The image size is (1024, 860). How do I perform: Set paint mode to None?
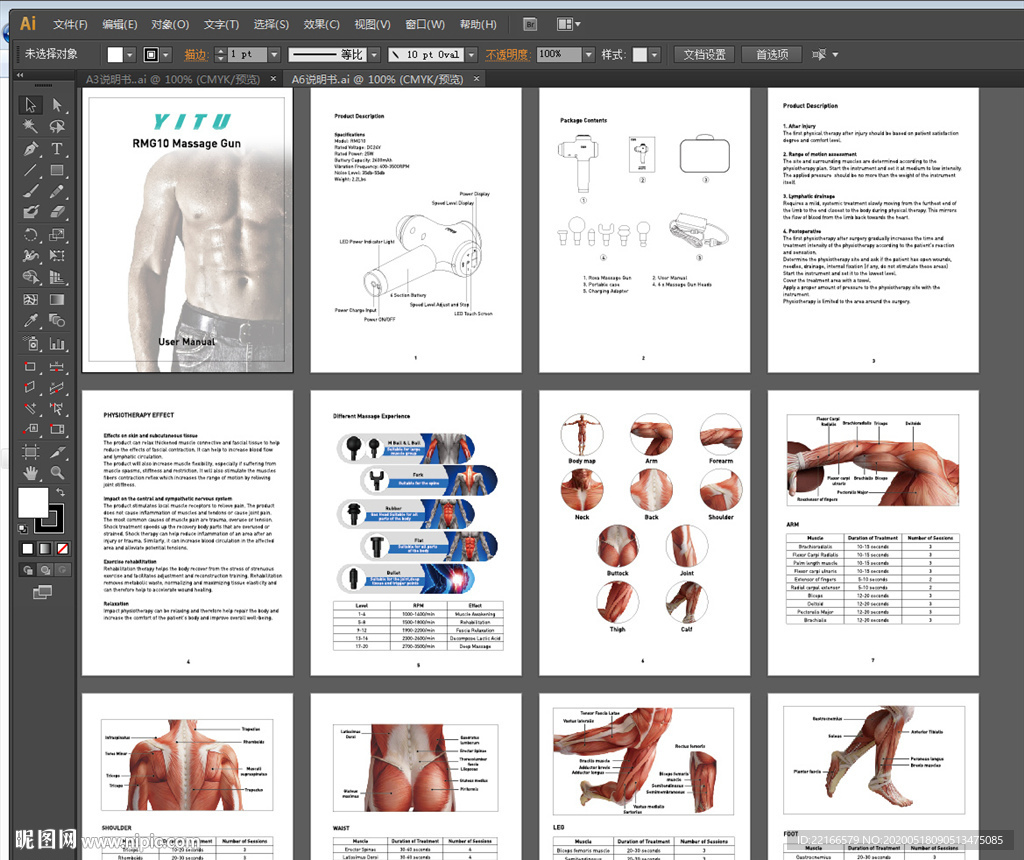63,549
